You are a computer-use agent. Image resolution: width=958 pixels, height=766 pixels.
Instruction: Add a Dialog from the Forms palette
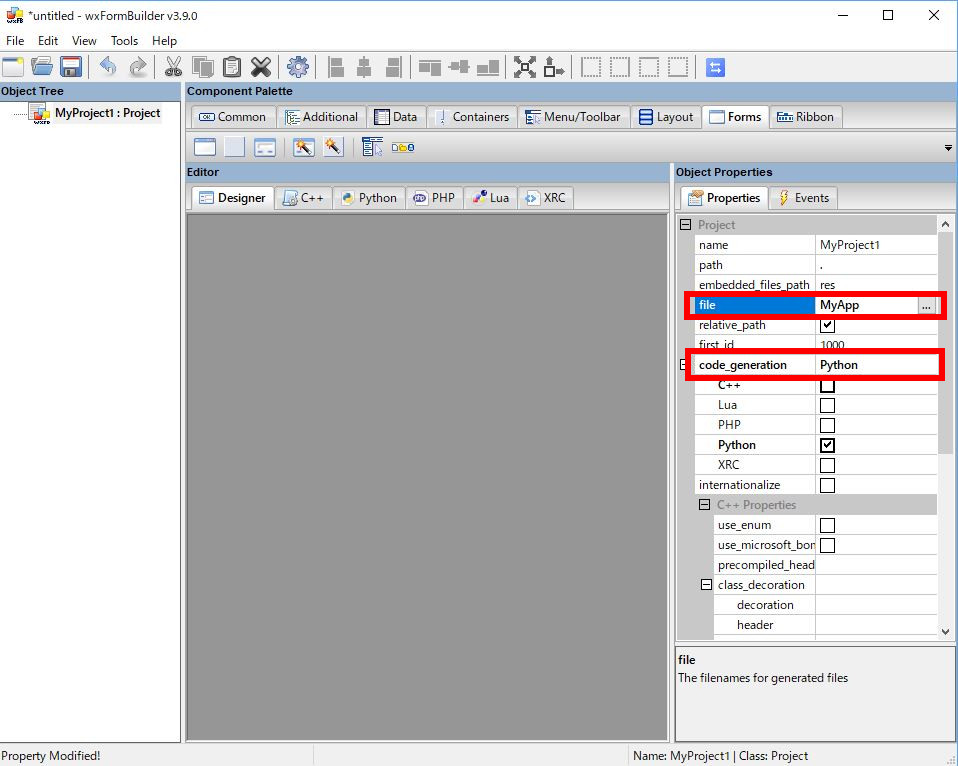click(265, 147)
